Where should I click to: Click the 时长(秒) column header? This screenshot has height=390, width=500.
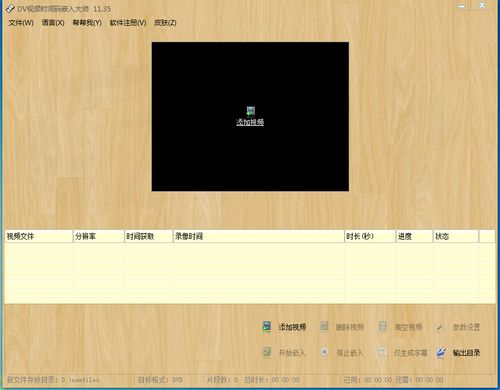(370, 236)
